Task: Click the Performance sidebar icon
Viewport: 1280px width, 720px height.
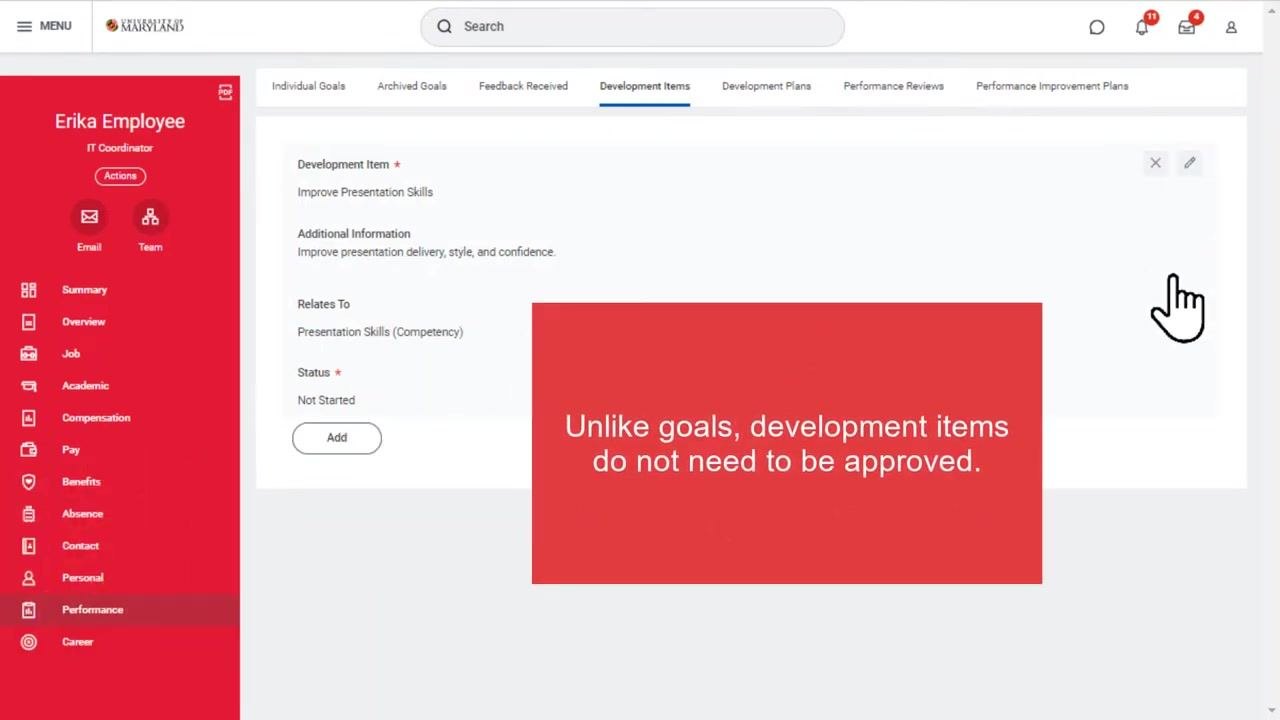Action: click(29, 610)
